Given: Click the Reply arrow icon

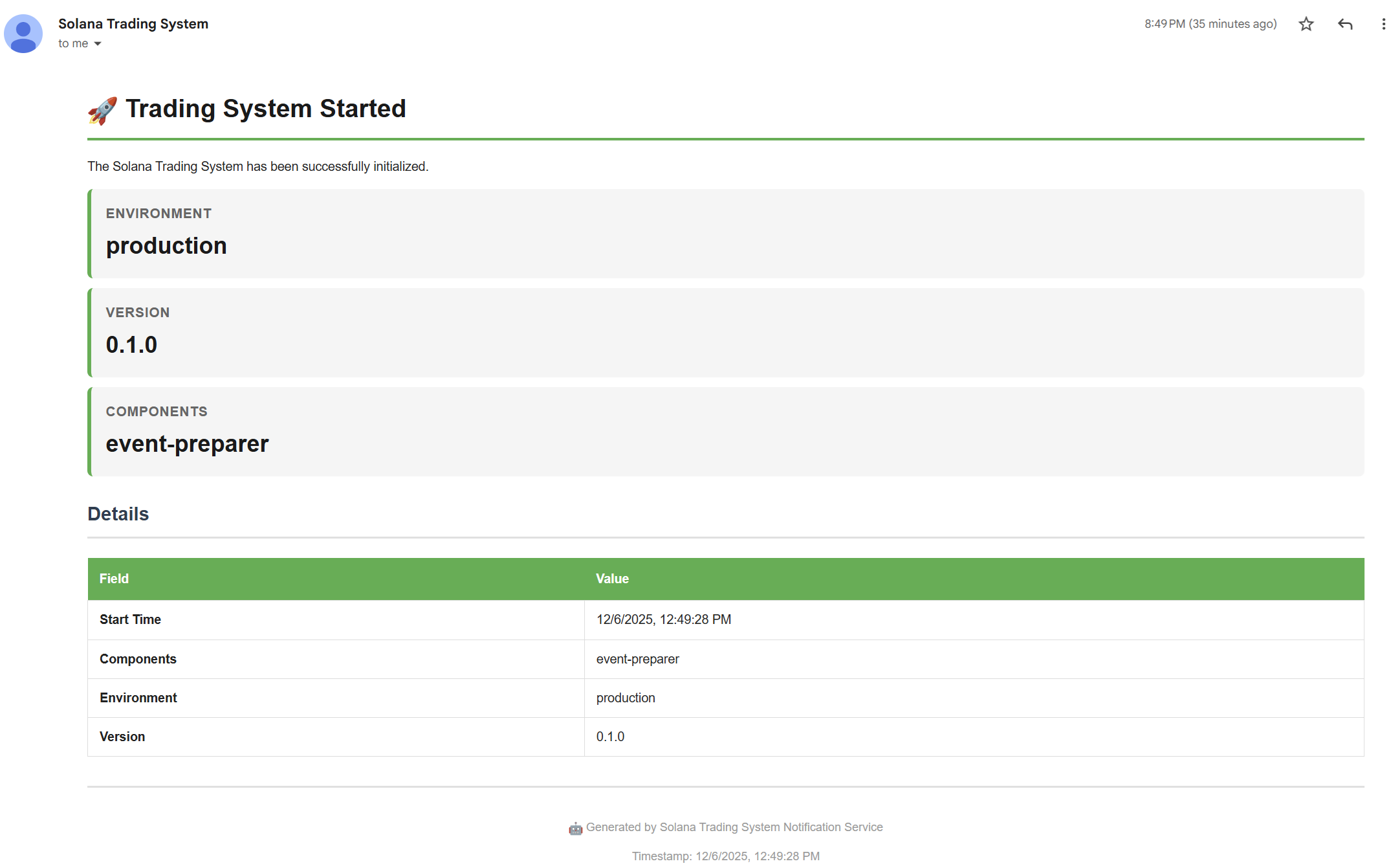Looking at the screenshot, I should click(1345, 24).
